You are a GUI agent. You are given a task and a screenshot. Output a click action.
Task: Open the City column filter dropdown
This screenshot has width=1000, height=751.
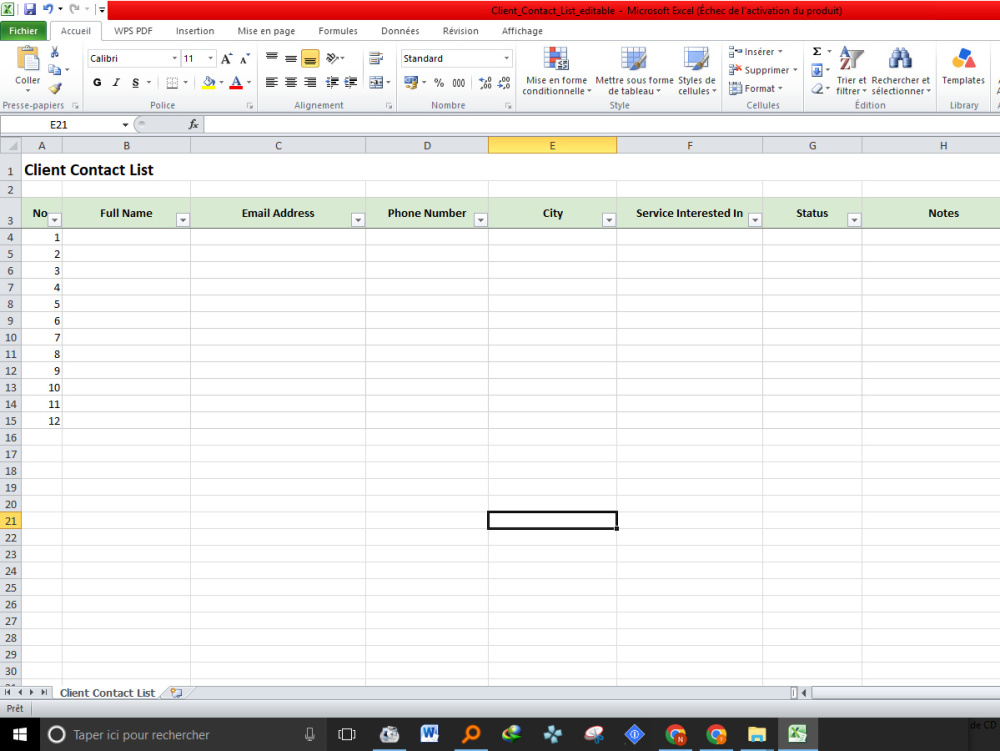609,220
